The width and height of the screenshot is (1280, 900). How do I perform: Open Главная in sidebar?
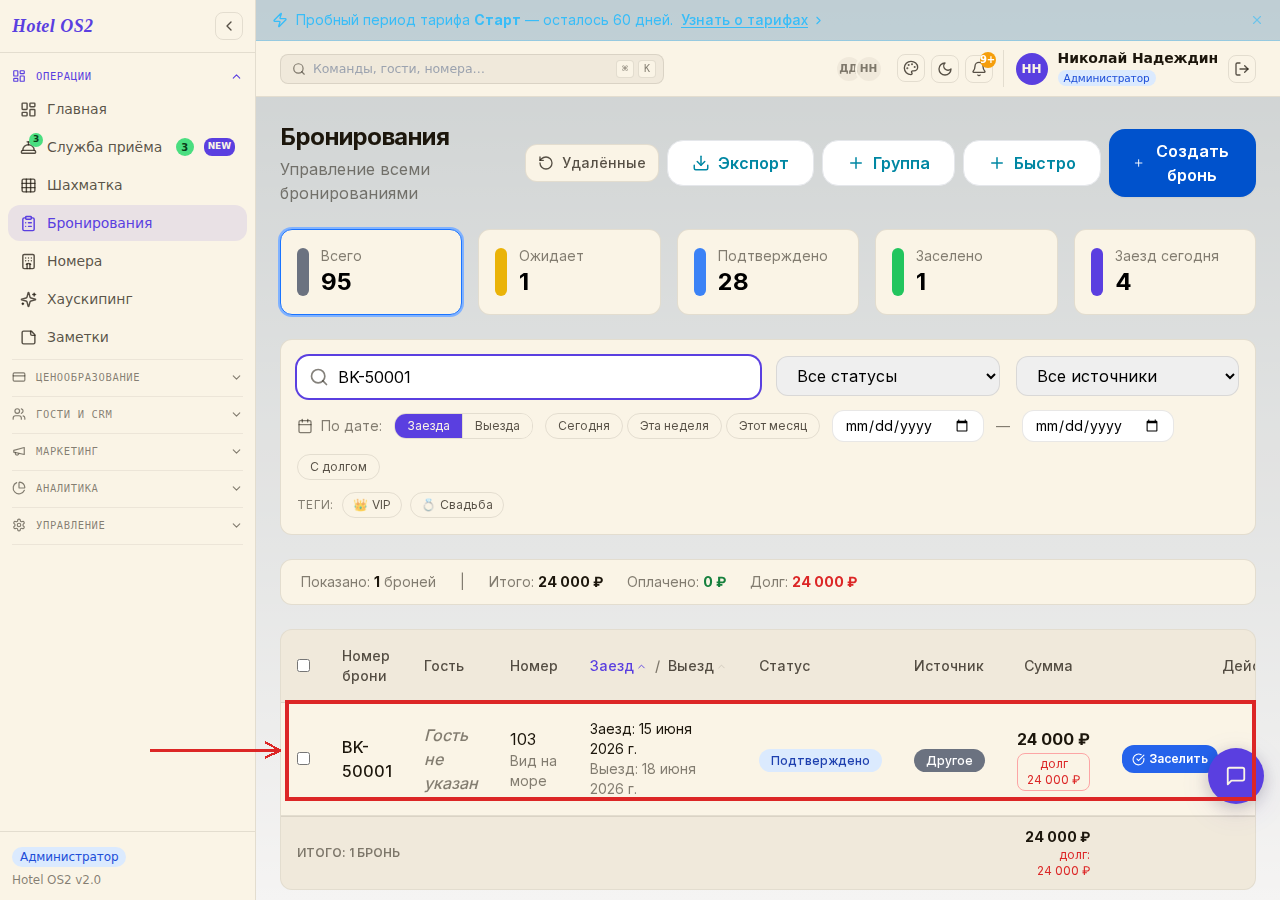(127, 109)
